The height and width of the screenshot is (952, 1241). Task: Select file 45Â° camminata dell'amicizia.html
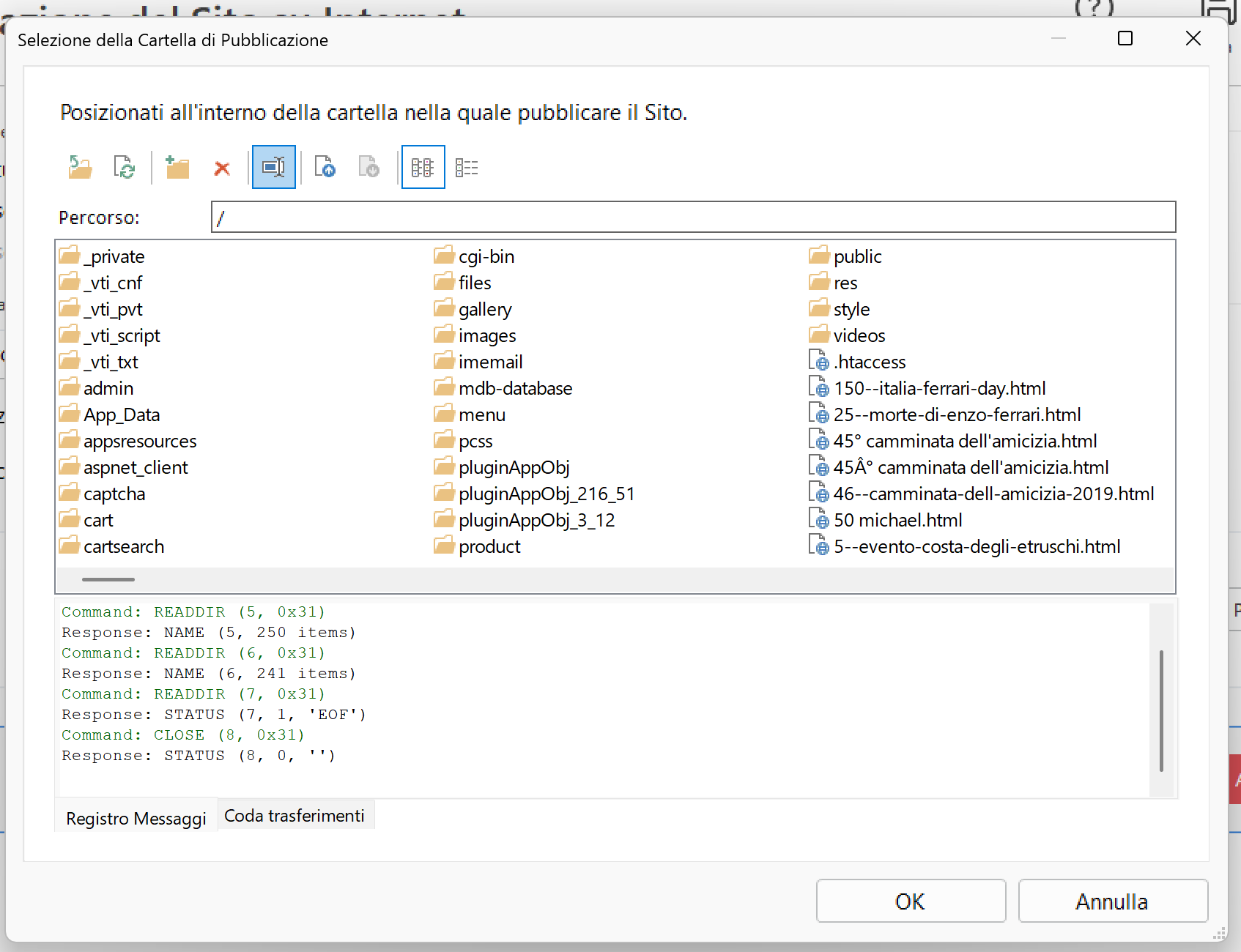pos(958,467)
